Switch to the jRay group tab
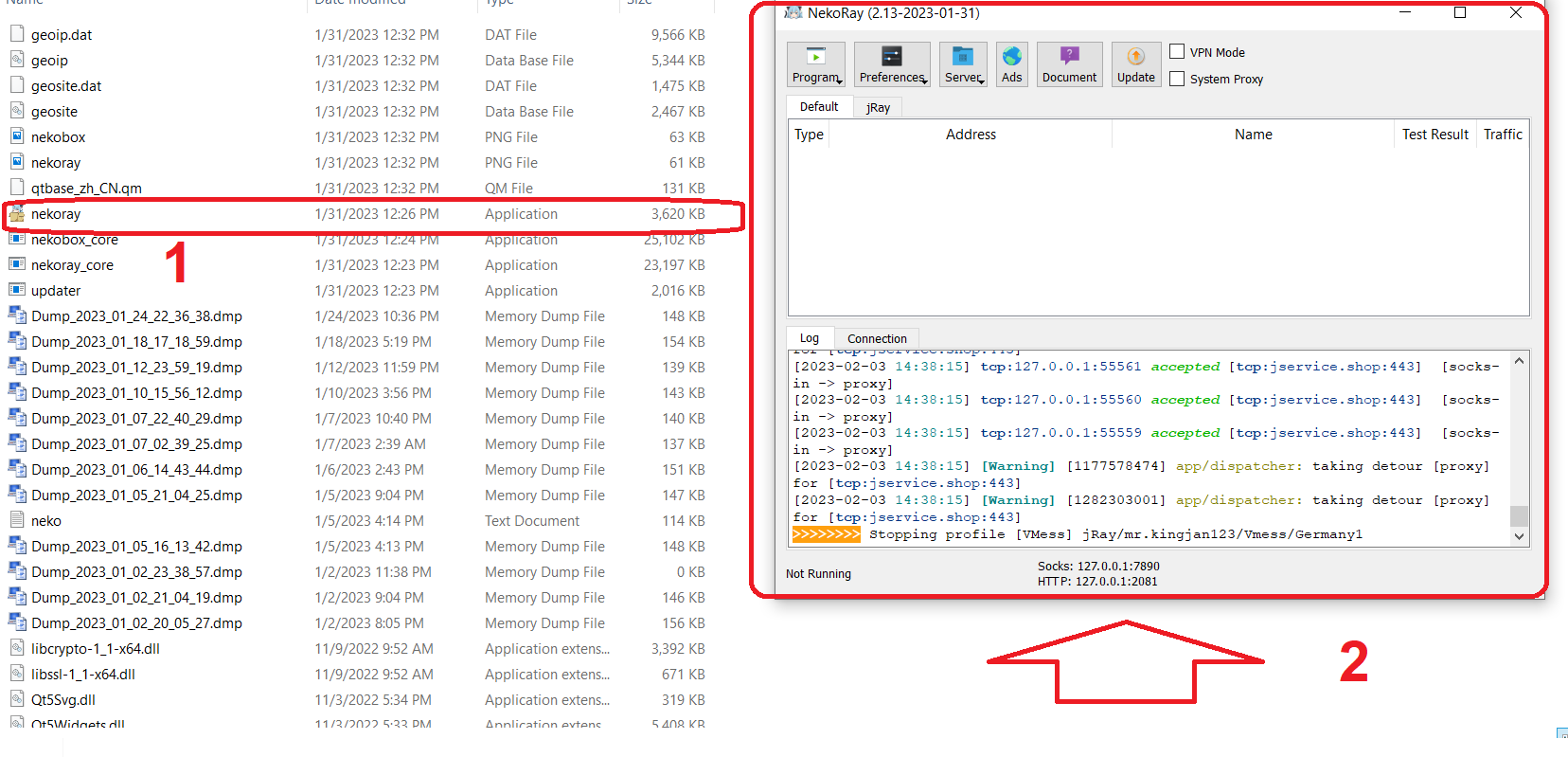Image resolution: width=1568 pixels, height=757 pixels. coord(878,108)
